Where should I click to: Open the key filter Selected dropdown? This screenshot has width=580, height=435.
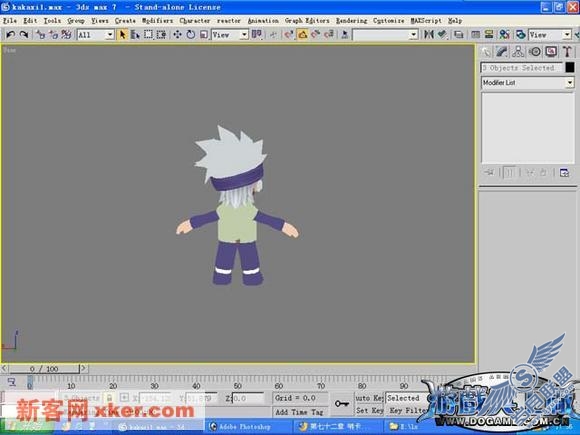pos(405,398)
